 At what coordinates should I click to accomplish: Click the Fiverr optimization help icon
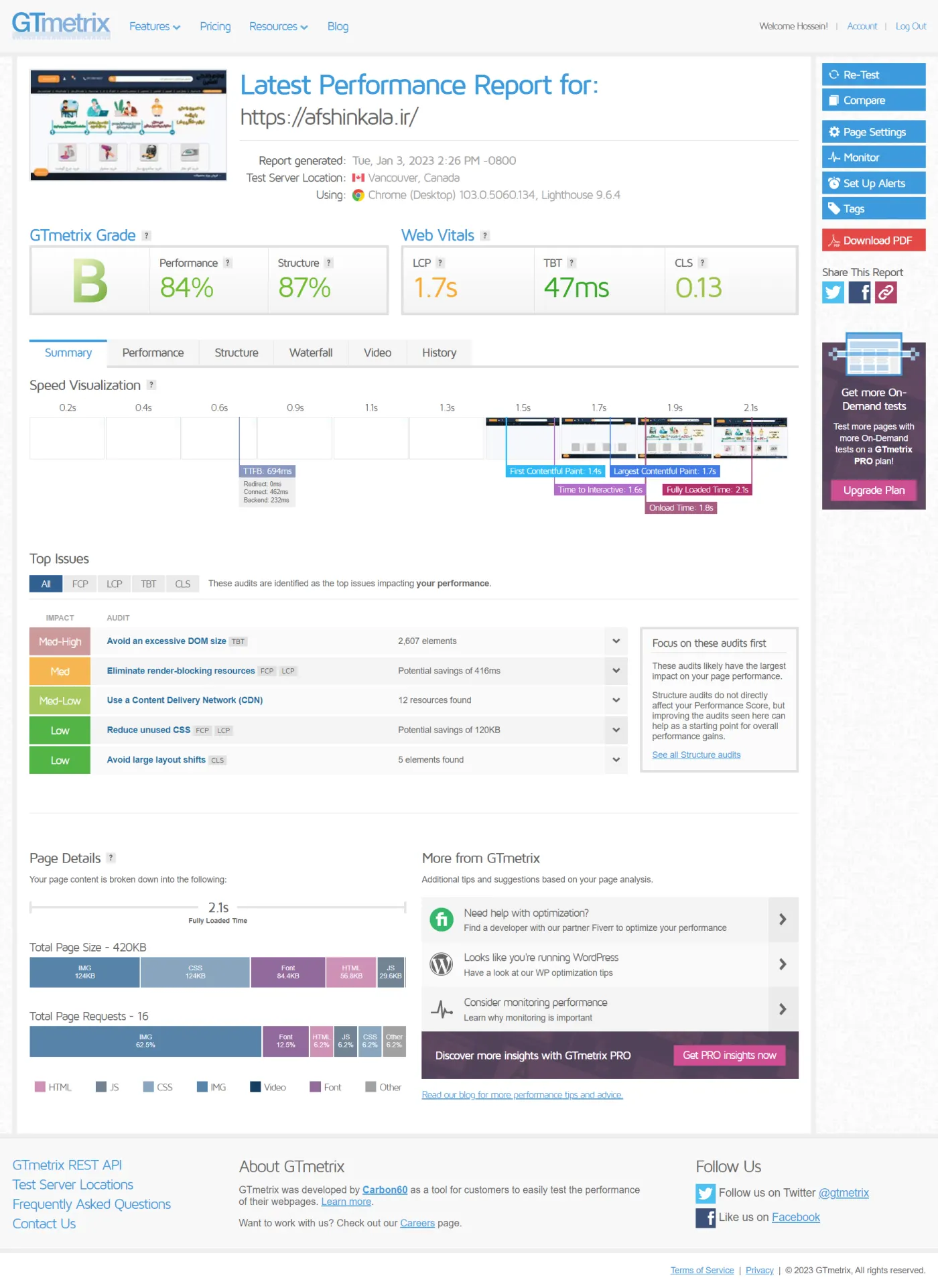pyautogui.click(x=442, y=919)
